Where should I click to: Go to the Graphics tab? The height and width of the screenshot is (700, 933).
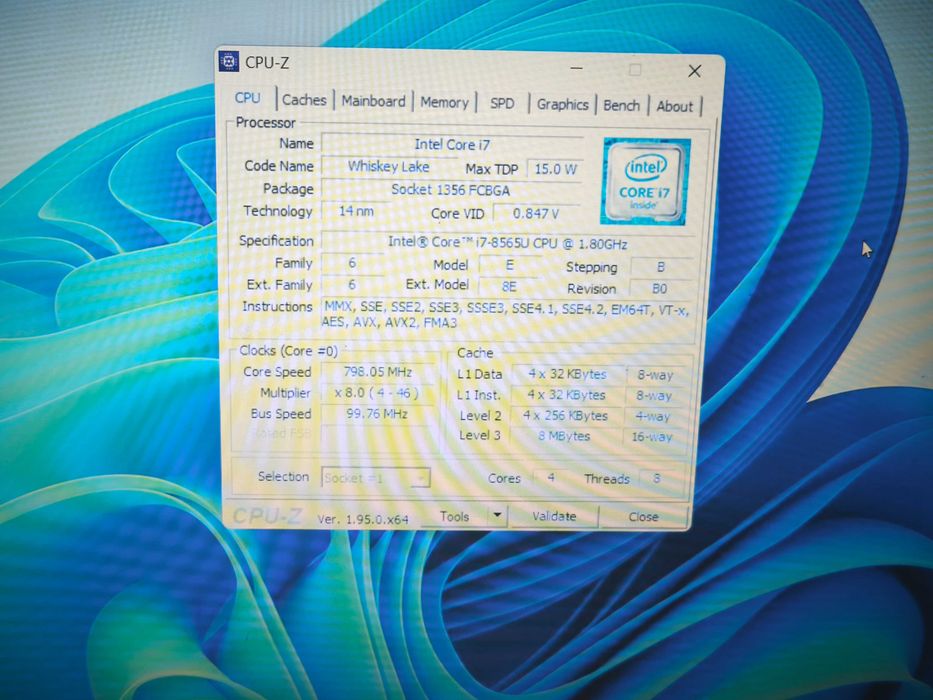point(562,105)
